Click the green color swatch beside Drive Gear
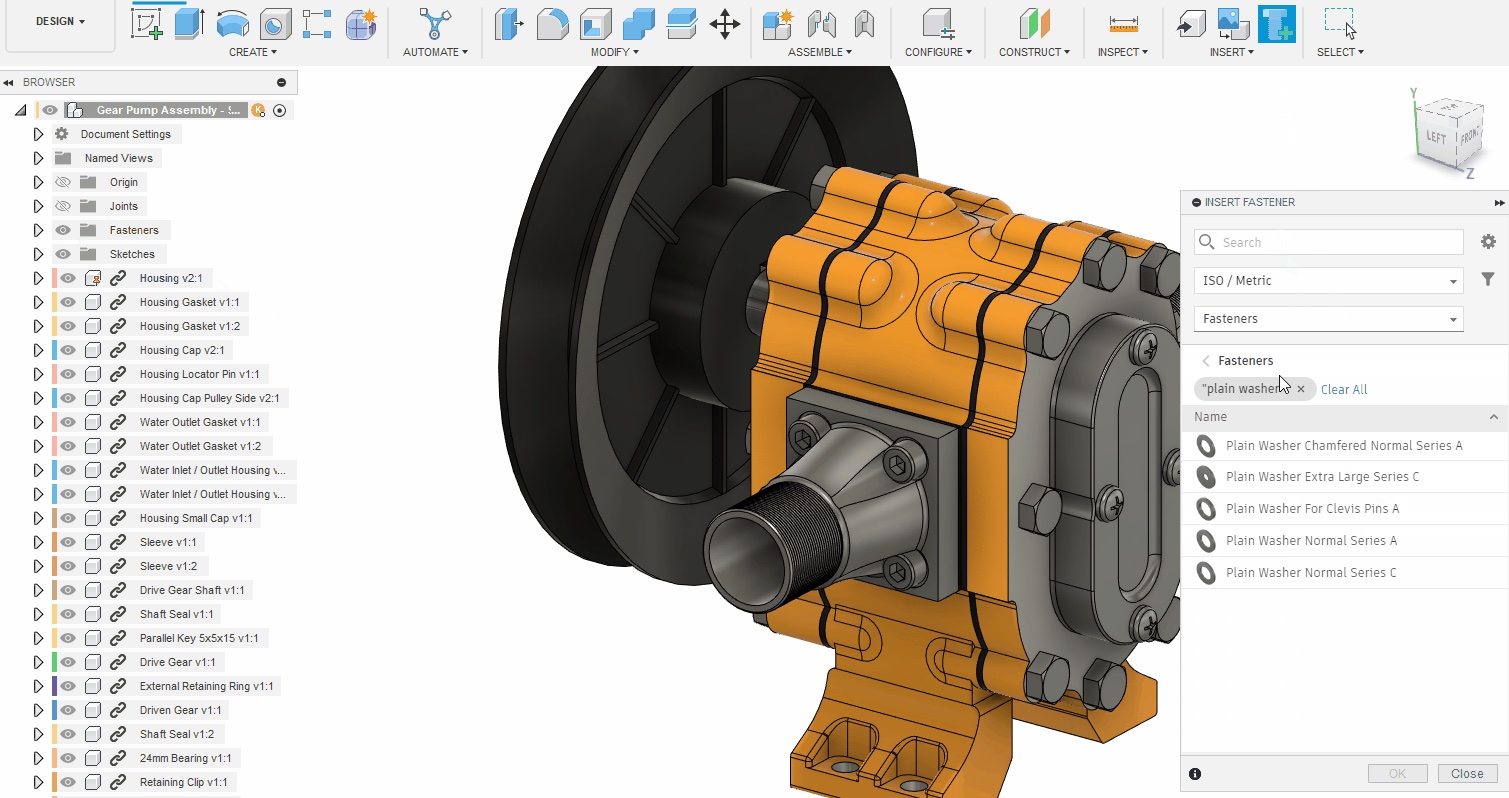Image resolution: width=1509 pixels, height=798 pixels. coord(53,662)
